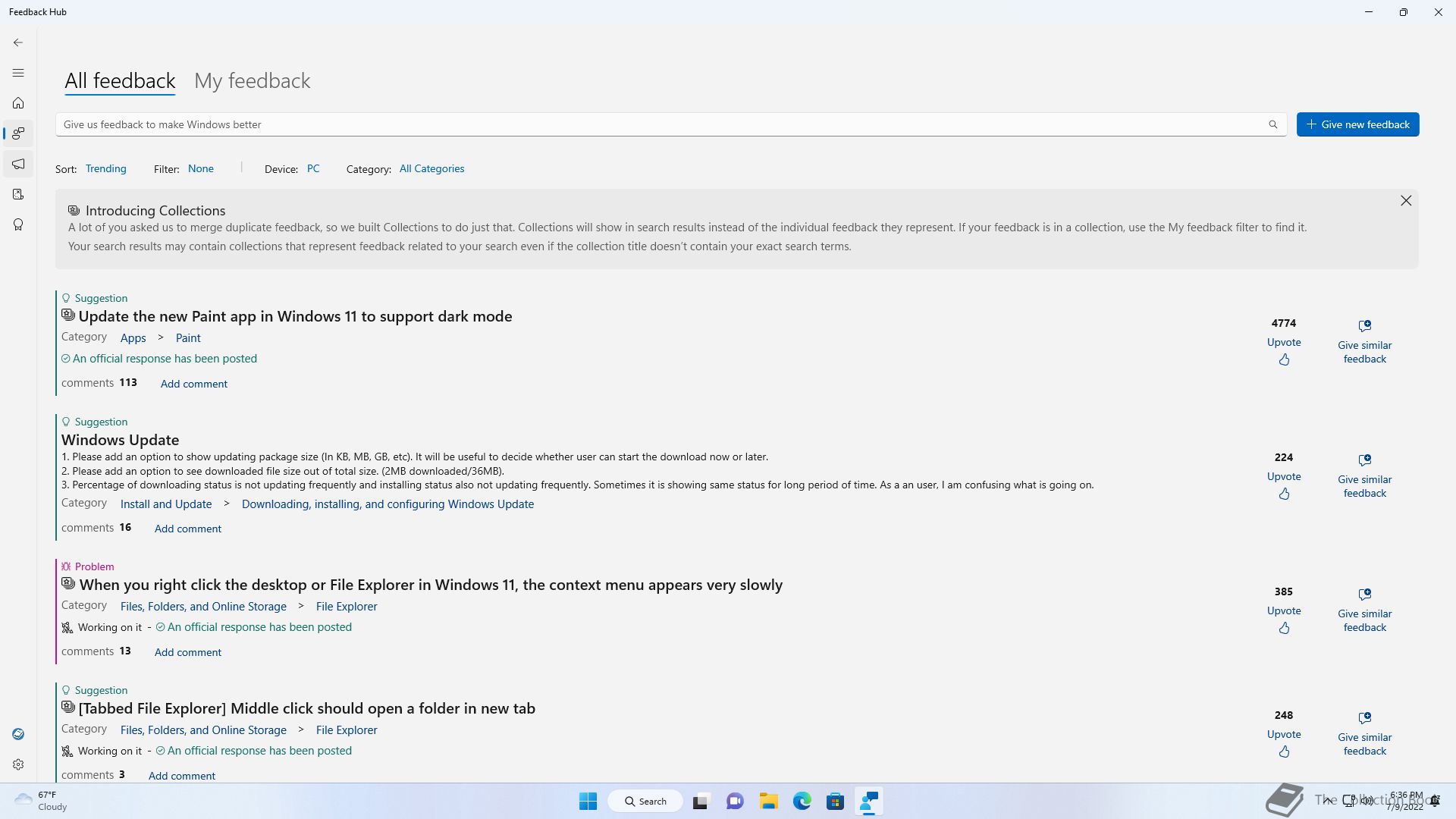Add comment on Windows Update suggestion
This screenshot has height=819, width=1456.
pos(188,529)
